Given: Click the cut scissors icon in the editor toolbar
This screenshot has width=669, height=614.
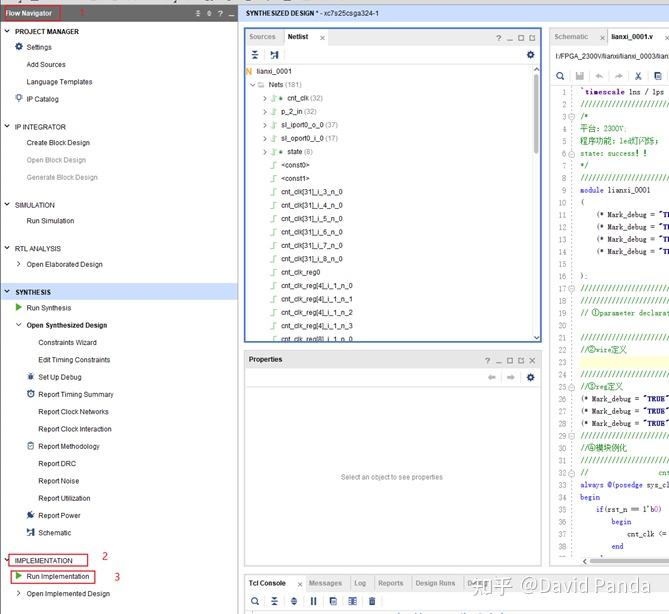Looking at the screenshot, I should point(636,76).
